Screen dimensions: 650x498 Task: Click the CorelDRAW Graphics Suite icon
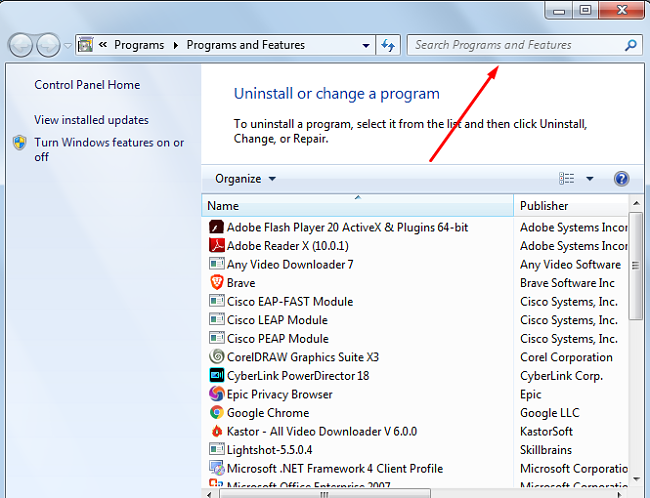click(216, 357)
